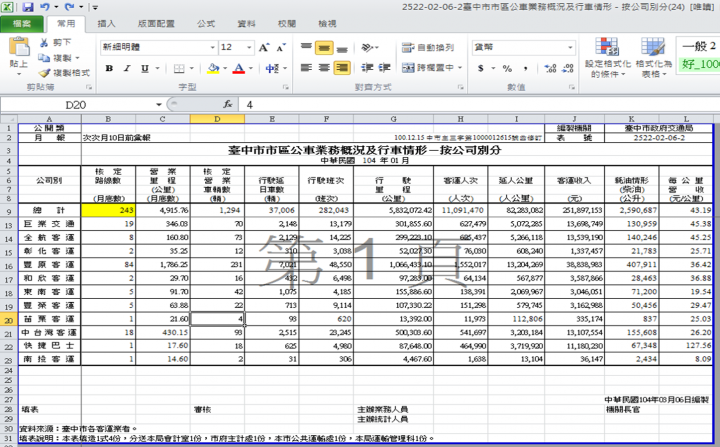
Task: Expand Name Box dropdown arrow
Action: point(158,105)
